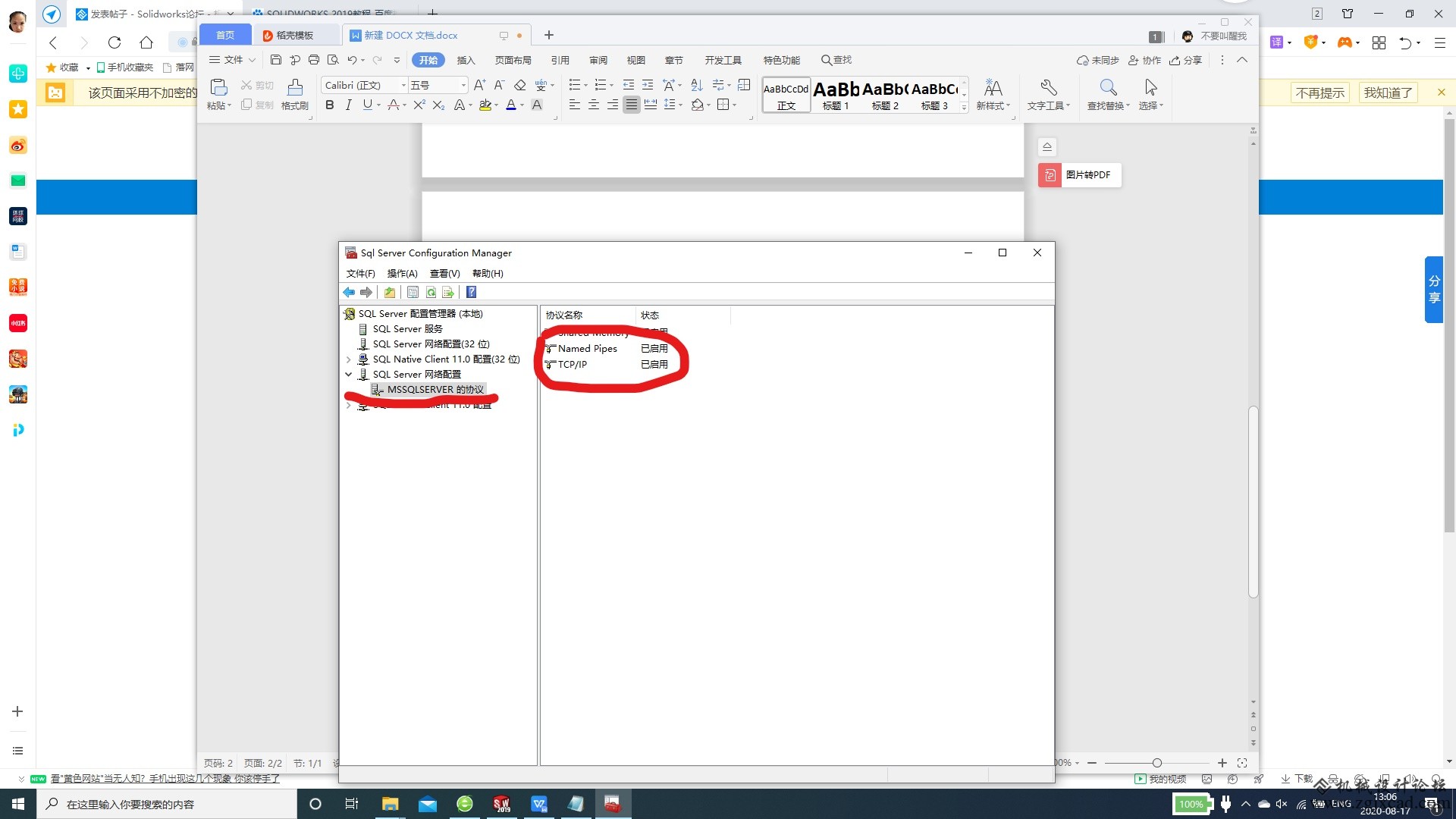The image size is (1456, 819).
Task: Click the Print icon in WPS toolbar
Action: pos(314,60)
